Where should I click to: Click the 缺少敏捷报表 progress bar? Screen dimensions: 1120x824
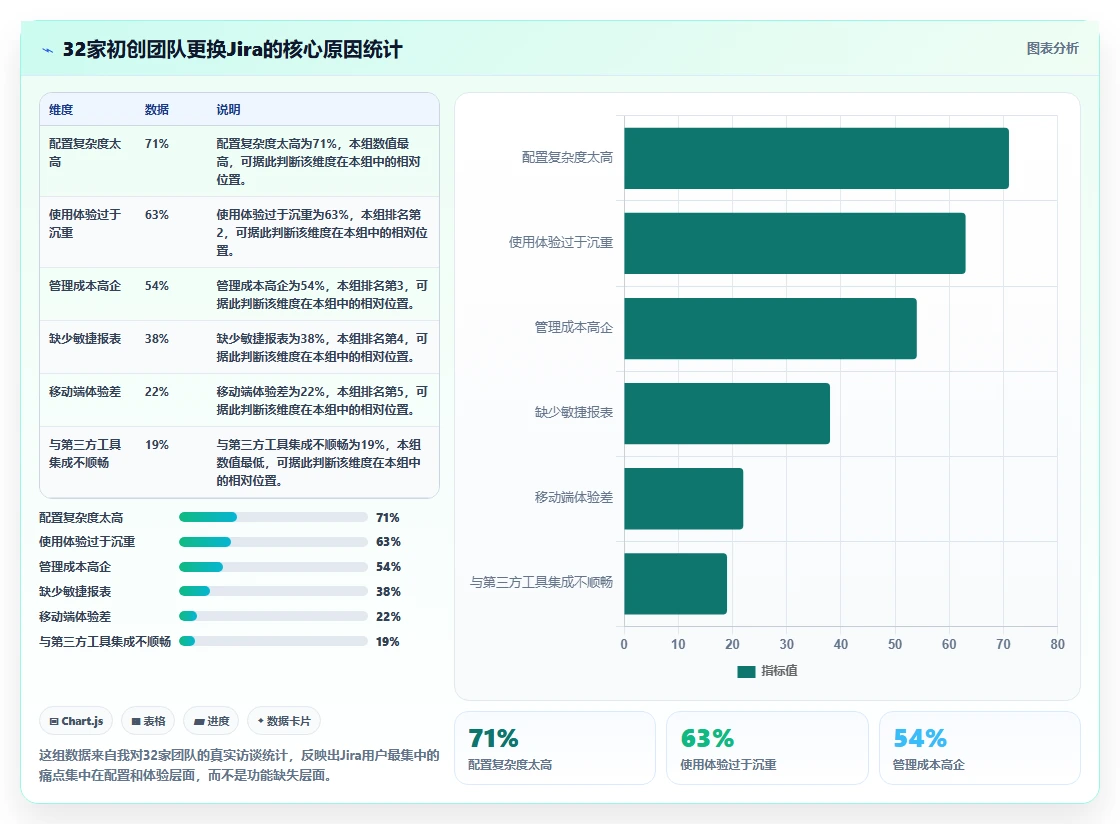[x=273, y=591]
